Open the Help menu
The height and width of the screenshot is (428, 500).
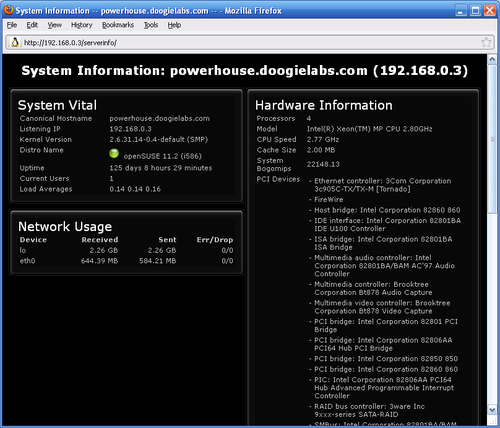[174, 25]
